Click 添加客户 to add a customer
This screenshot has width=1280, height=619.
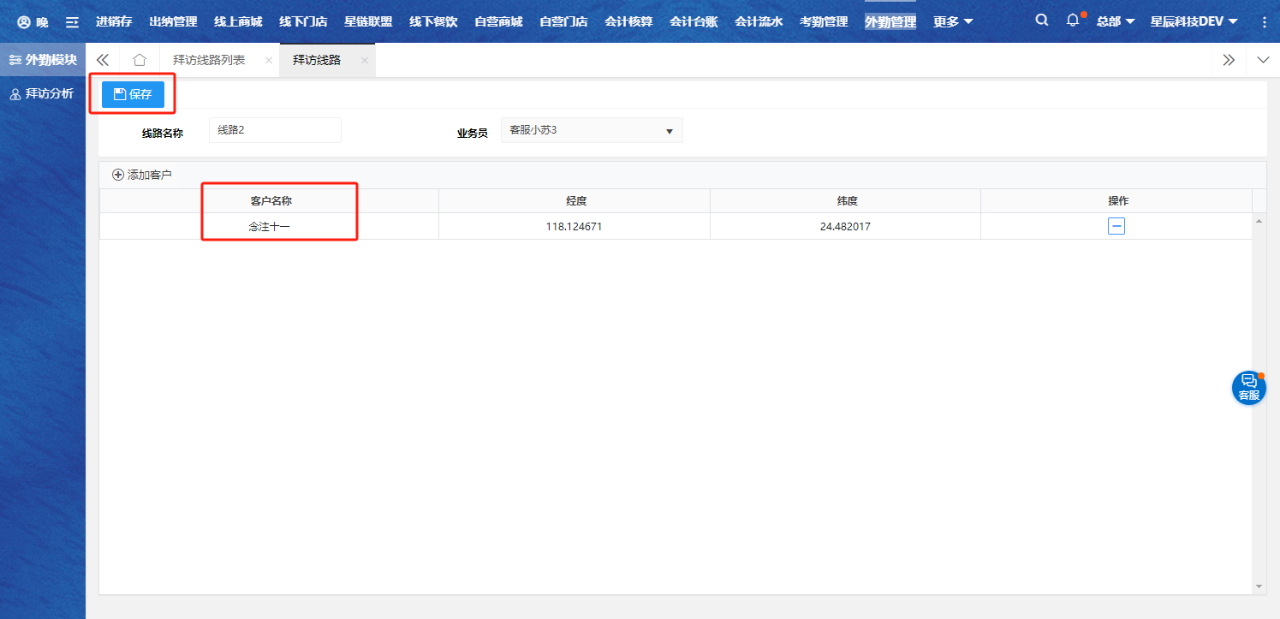point(142,175)
